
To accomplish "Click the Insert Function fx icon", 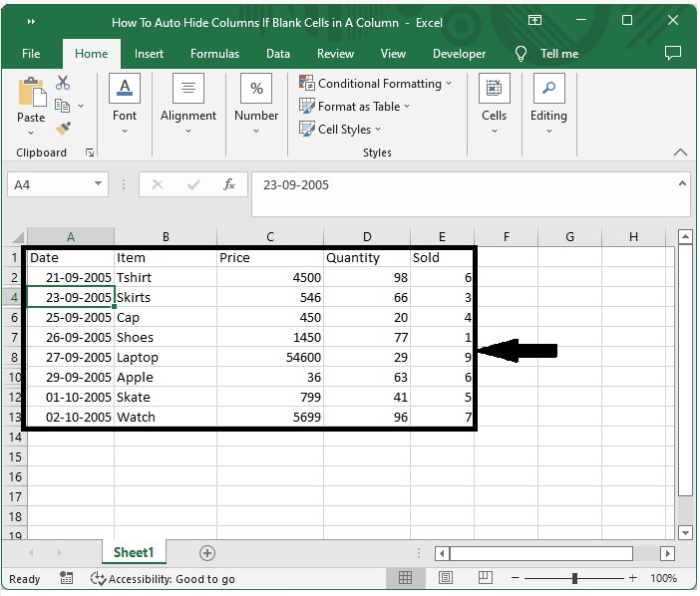I will 229,185.
